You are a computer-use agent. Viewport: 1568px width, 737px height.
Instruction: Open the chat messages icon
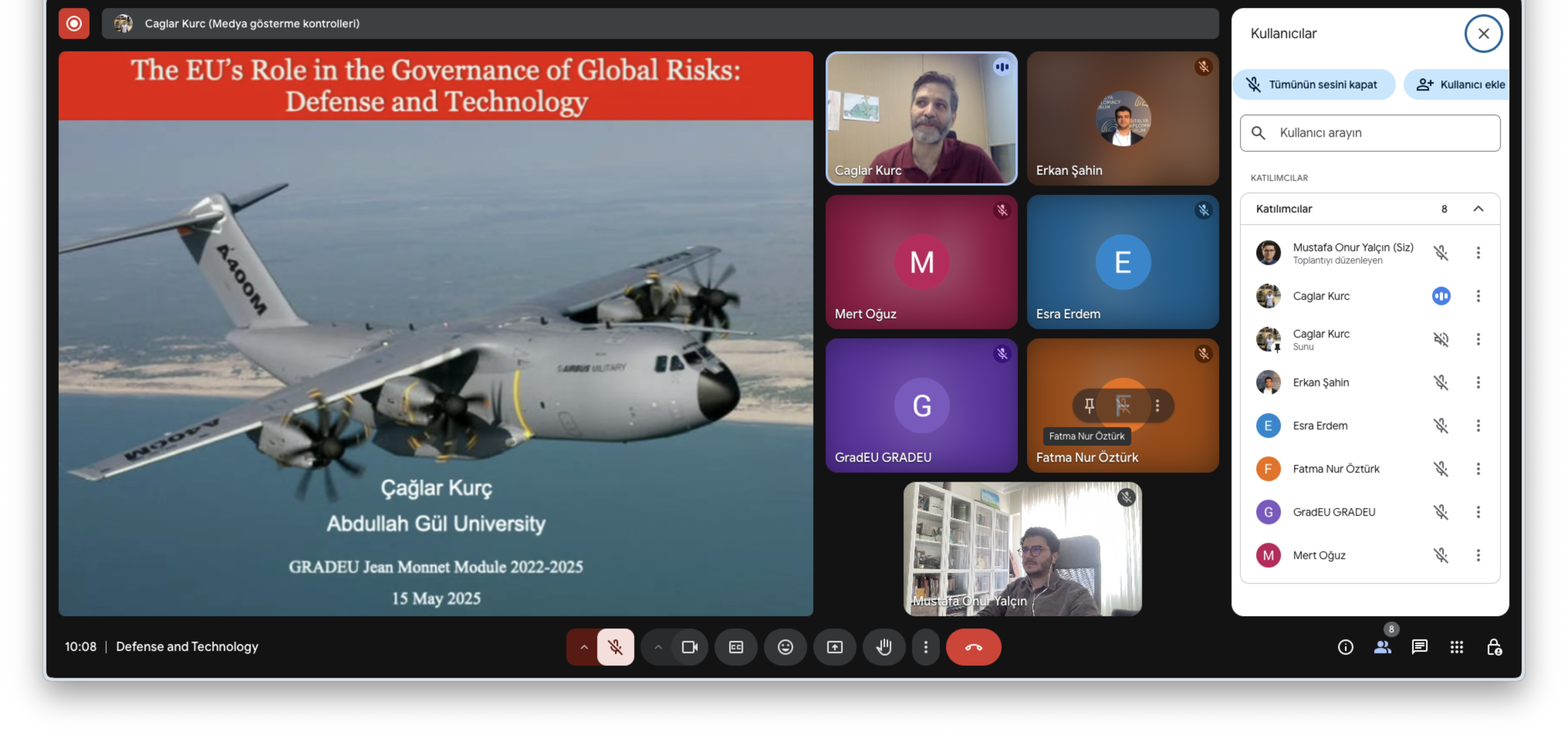tap(1419, 647)
